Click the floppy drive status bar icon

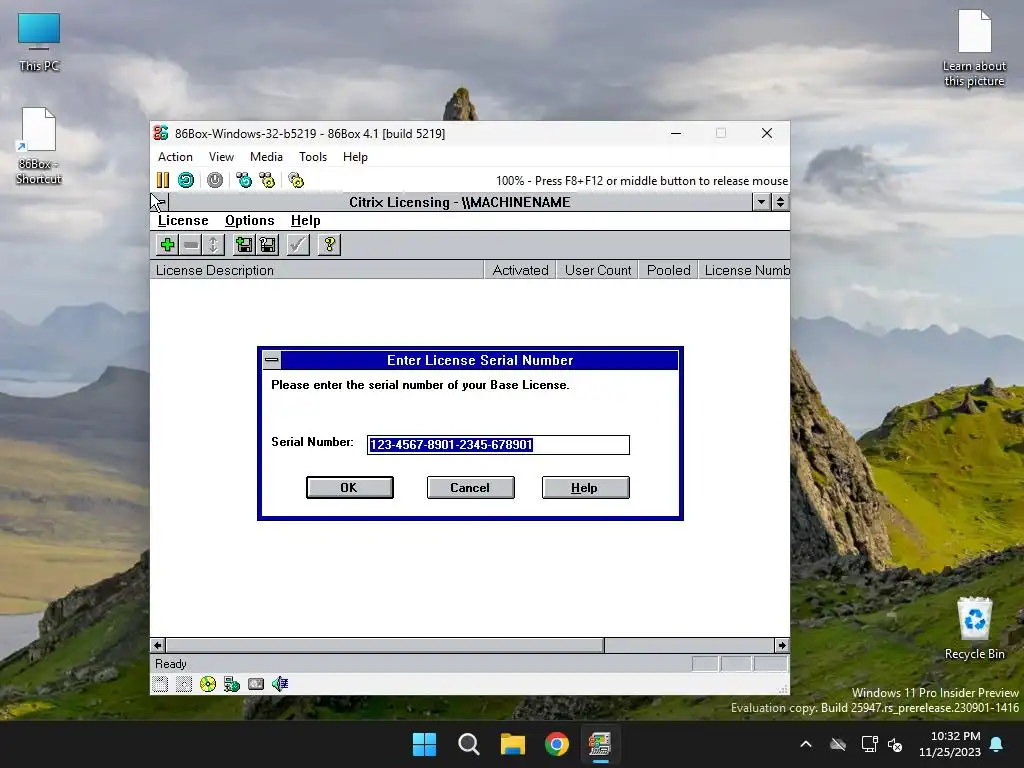pos(160,684)
